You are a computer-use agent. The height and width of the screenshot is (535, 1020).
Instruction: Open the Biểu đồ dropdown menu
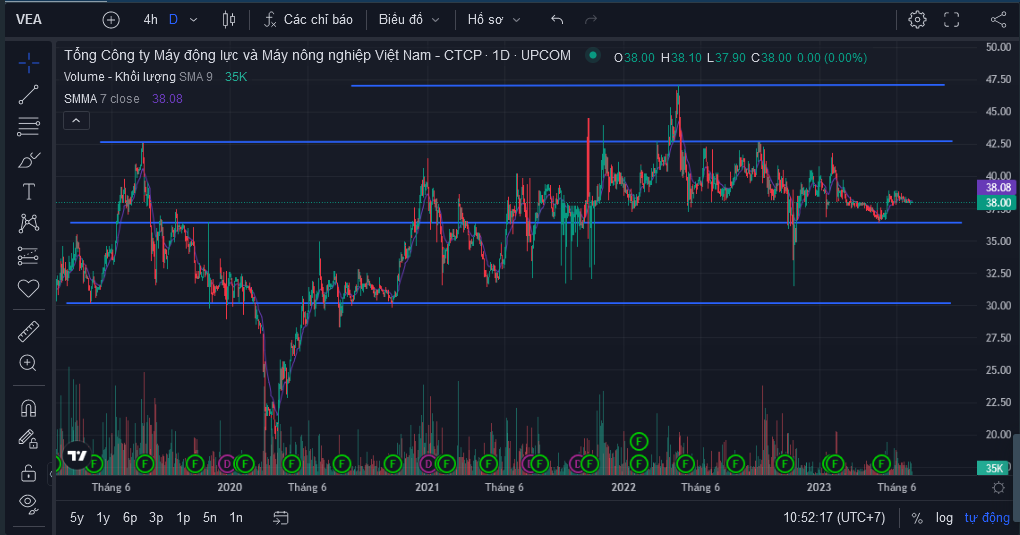[x=409, y=20]
